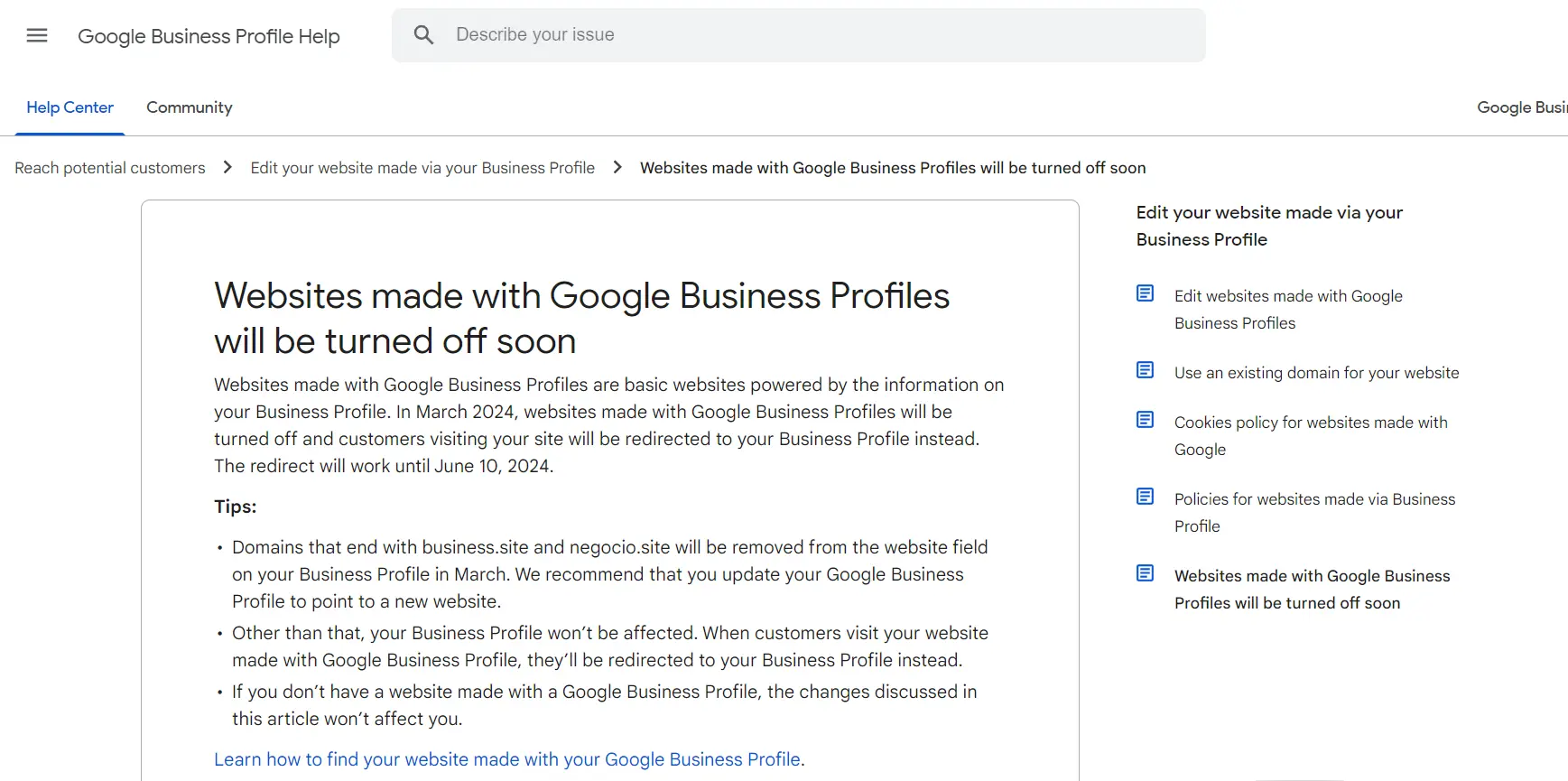Click current breadcrumb Websites made with Google Business Profiles
Image resolution: width=1568 pixels, height=781 pixels.
[x=893, y=168]
